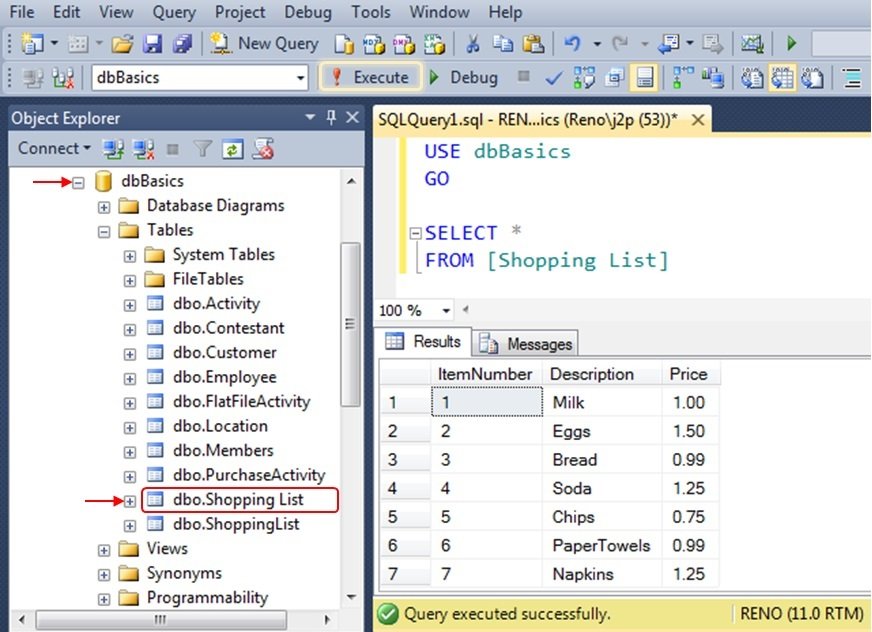Click the Copy icon in toolbar
Viewport: 872px width, 632px height.
[x=503, y=43]
